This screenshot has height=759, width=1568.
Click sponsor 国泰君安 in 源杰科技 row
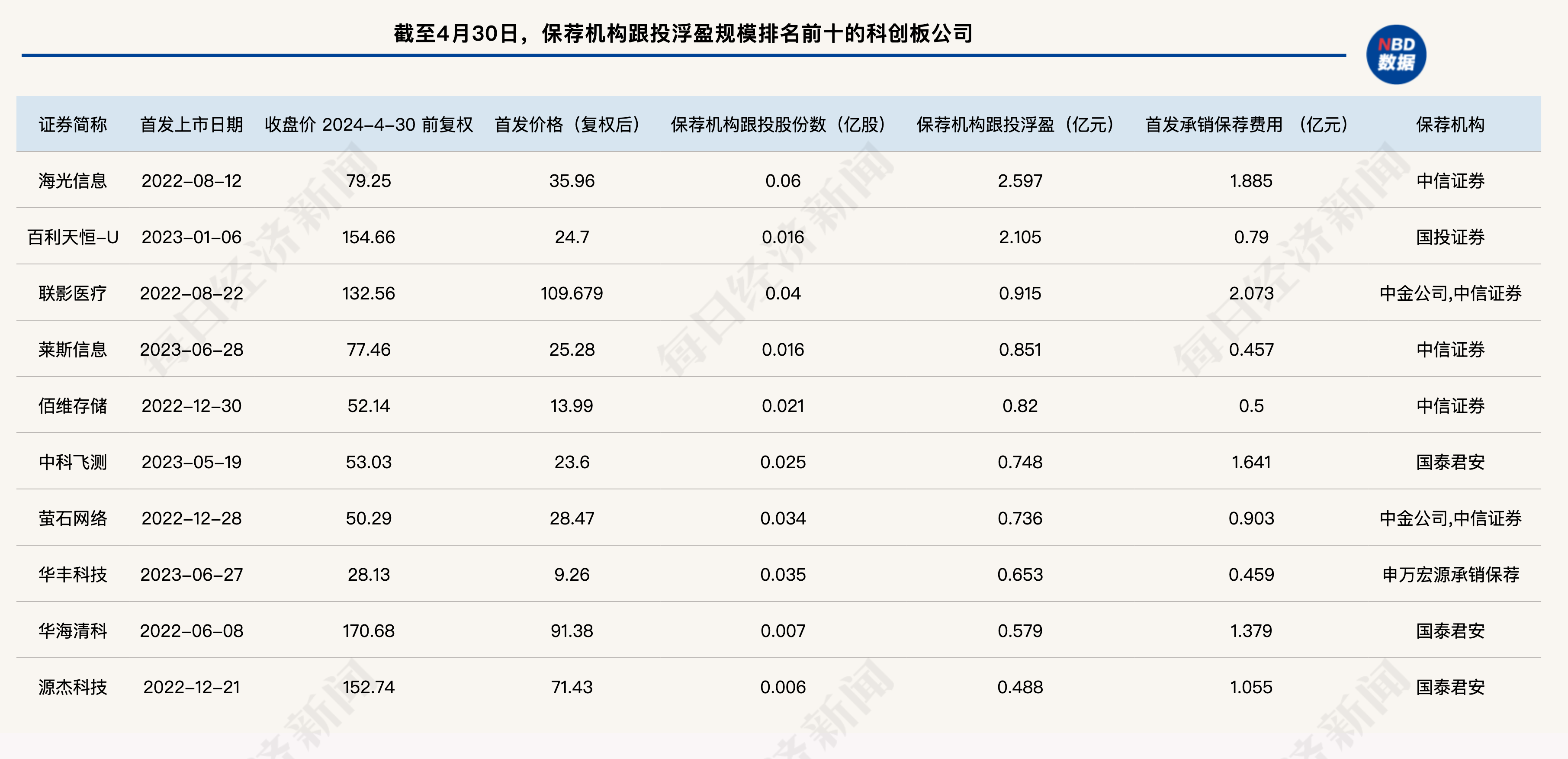pyautogui.click(x=1450, y=687)
